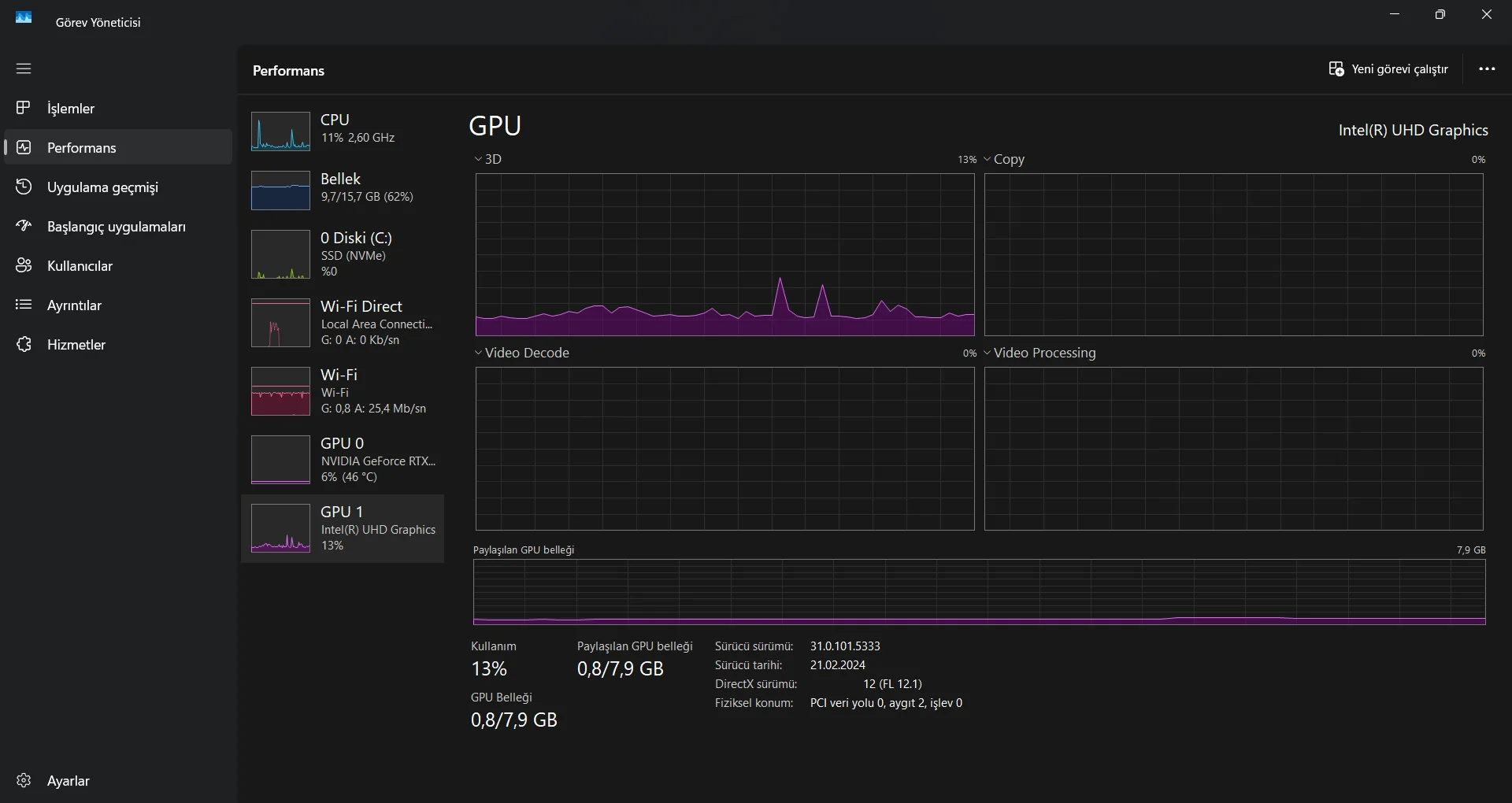Click the Uygulama geçmişi history icon

tap(24, 187)
